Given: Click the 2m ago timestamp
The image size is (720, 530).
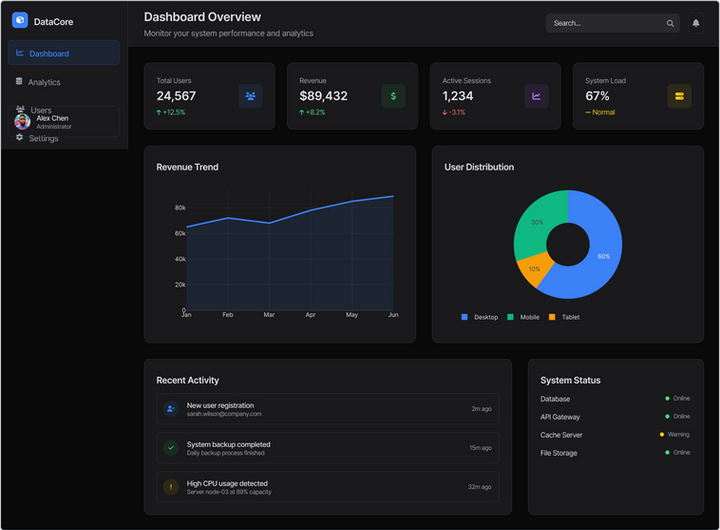Looking at the screenshot, I should click(x=481, y=409).
